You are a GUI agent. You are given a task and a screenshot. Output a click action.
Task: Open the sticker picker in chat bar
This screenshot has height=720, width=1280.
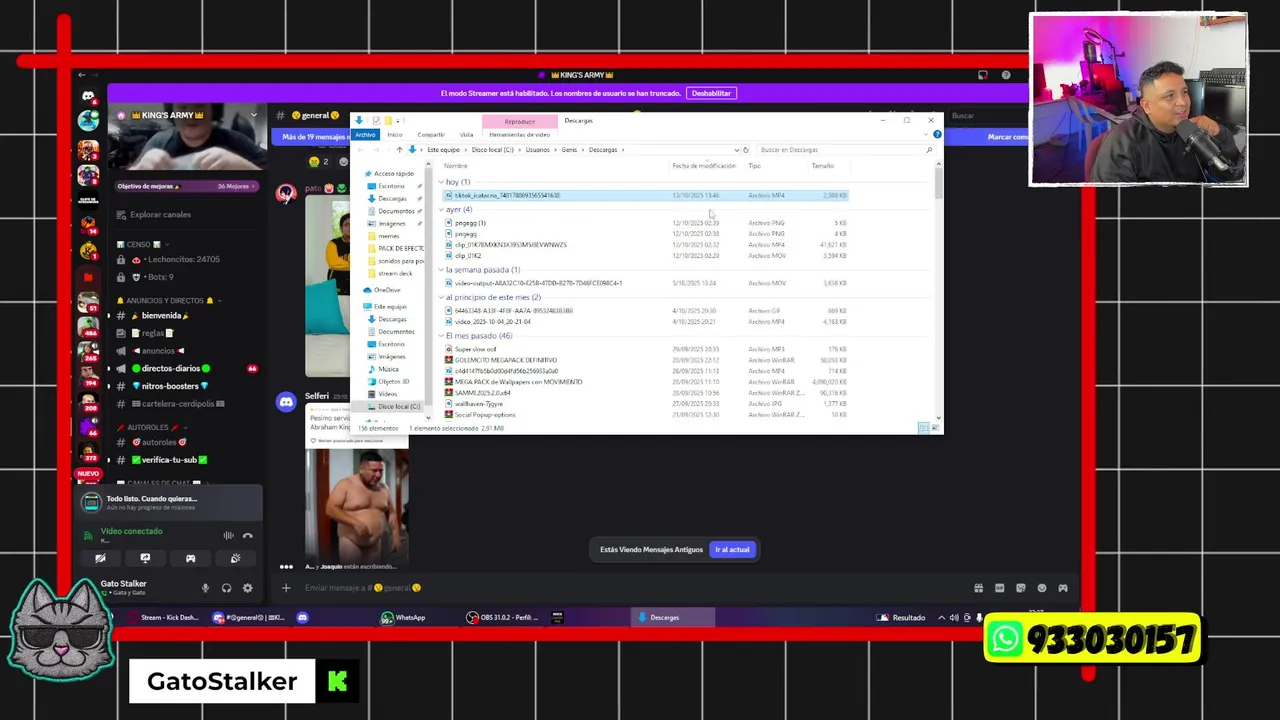coord(1020,588)
